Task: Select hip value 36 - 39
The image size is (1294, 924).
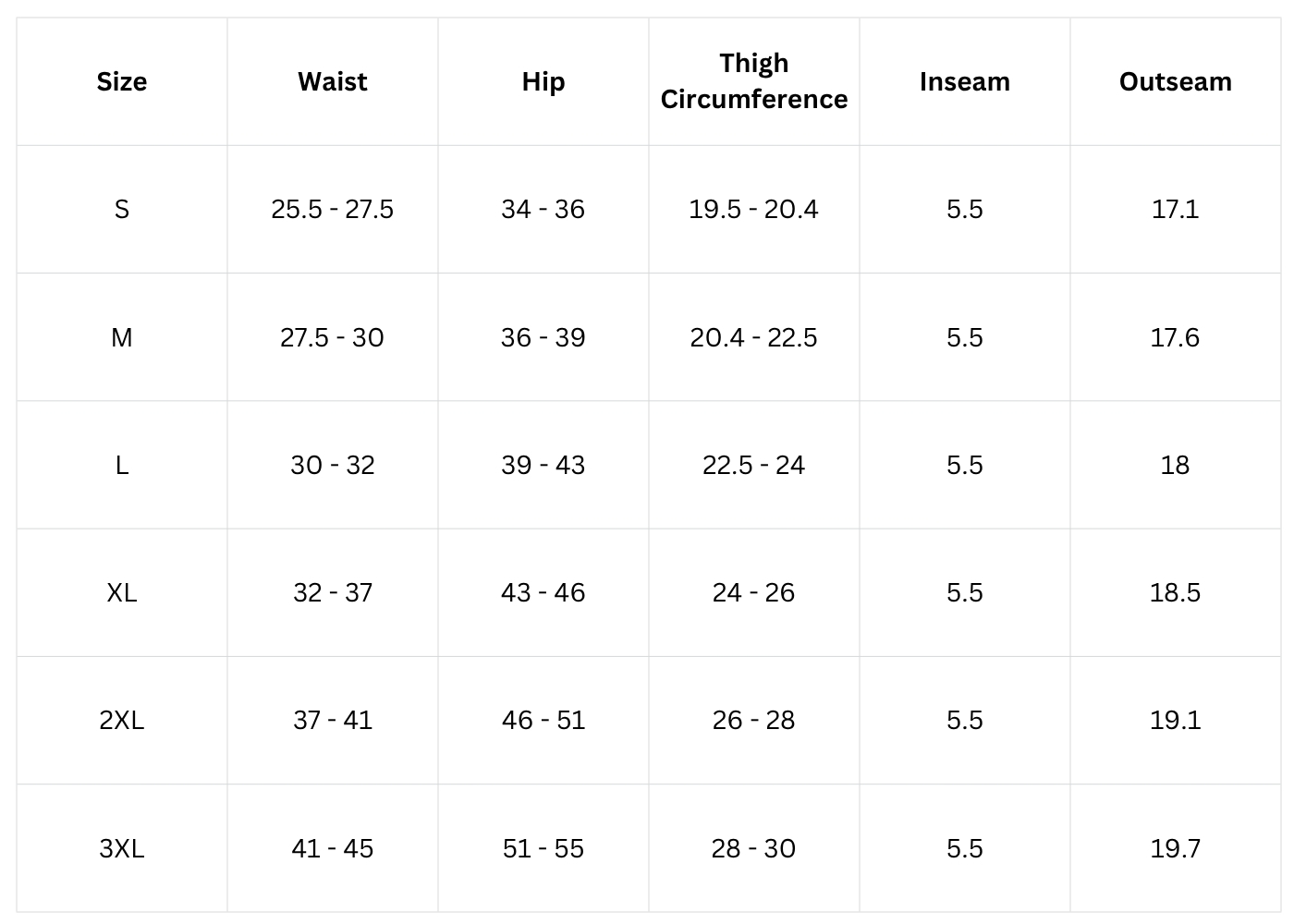Action: pos(543,337)
